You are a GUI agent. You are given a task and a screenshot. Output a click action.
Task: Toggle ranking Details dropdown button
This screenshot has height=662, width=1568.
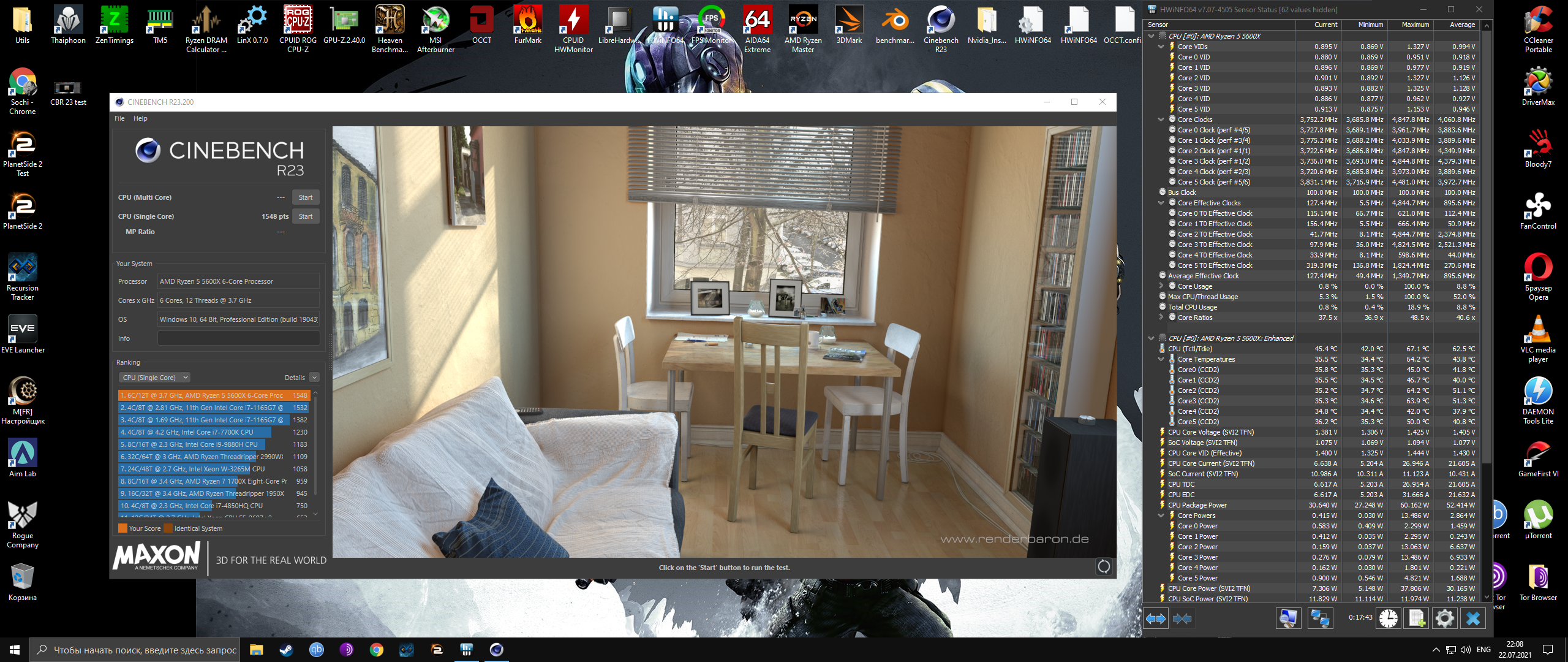pos(314,378)
